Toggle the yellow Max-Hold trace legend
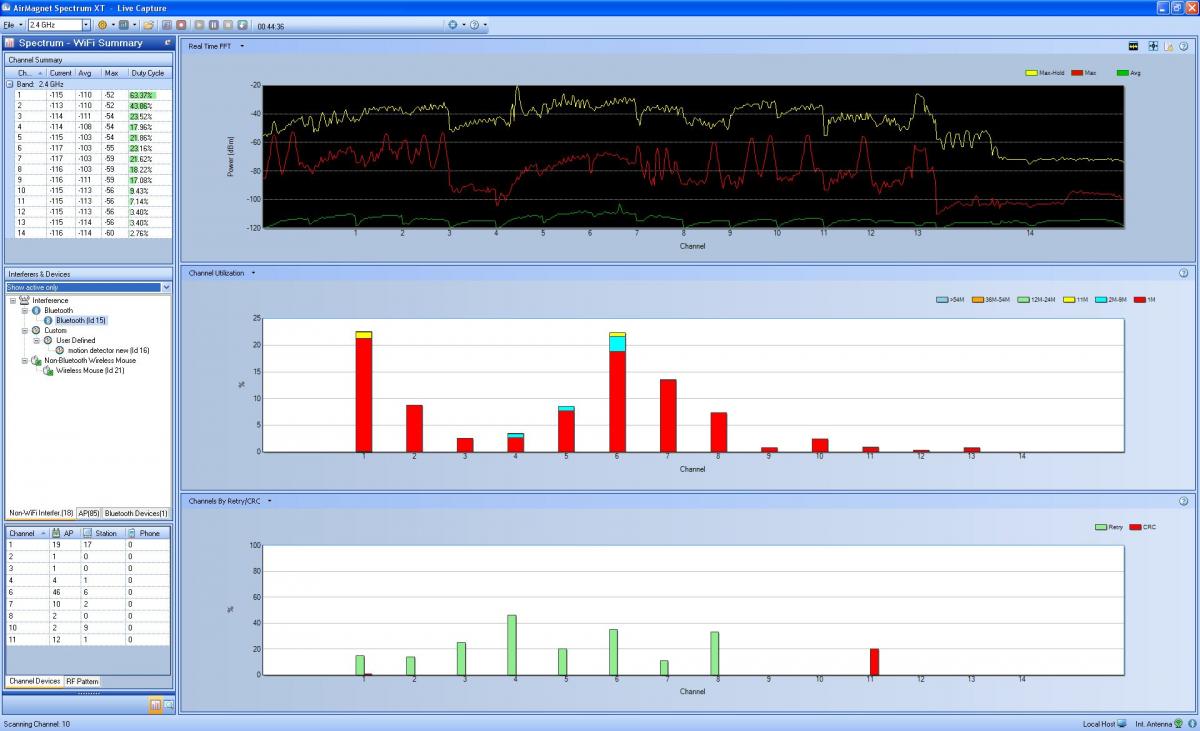Screen dimensions: 1200x731 pos(1031,73)
